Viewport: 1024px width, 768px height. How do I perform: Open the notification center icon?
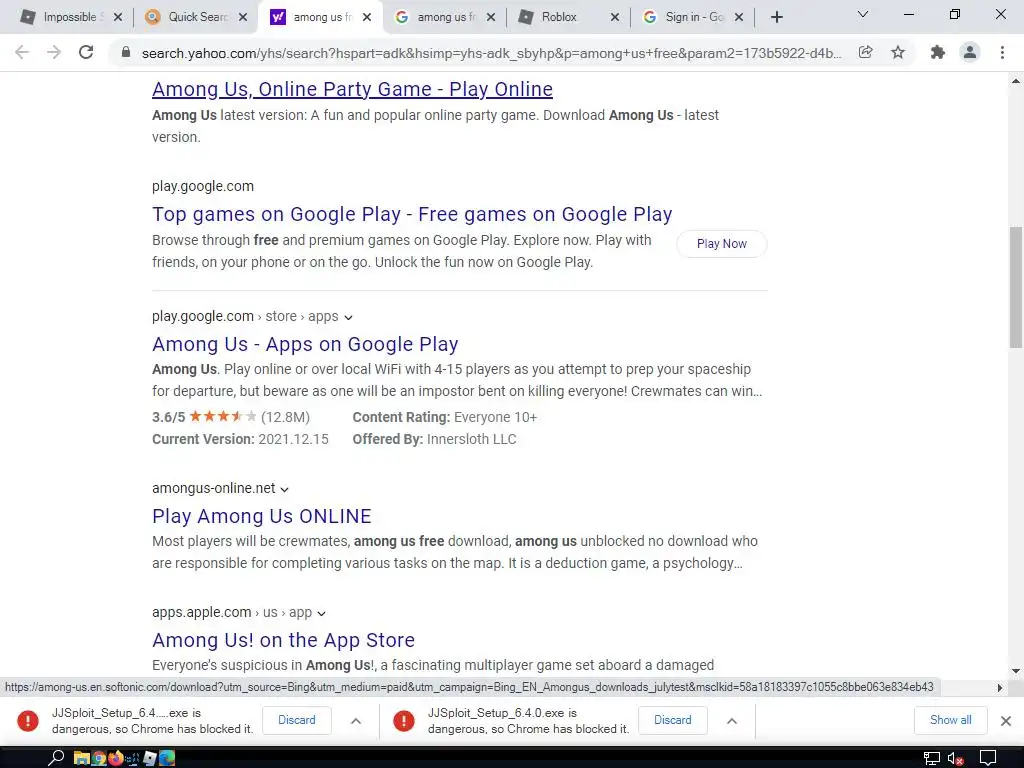988,758
